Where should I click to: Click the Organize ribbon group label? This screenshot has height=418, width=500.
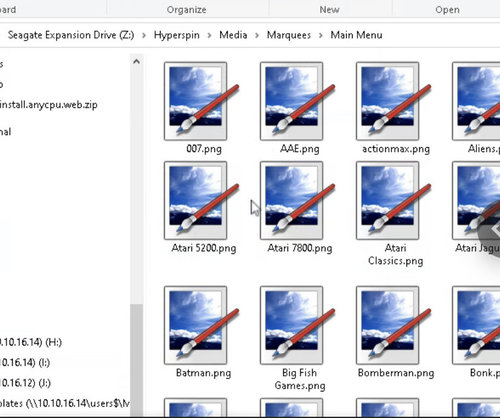[x=187, y=10]
